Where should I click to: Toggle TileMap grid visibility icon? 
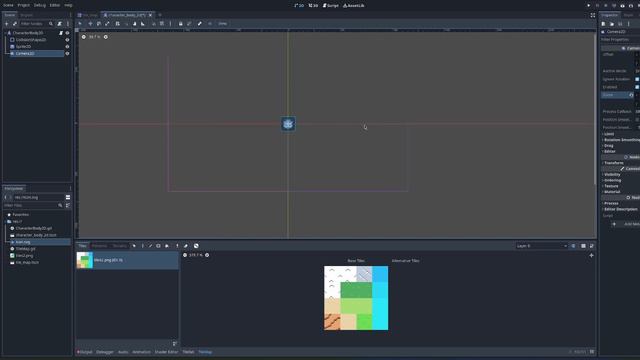583,246
